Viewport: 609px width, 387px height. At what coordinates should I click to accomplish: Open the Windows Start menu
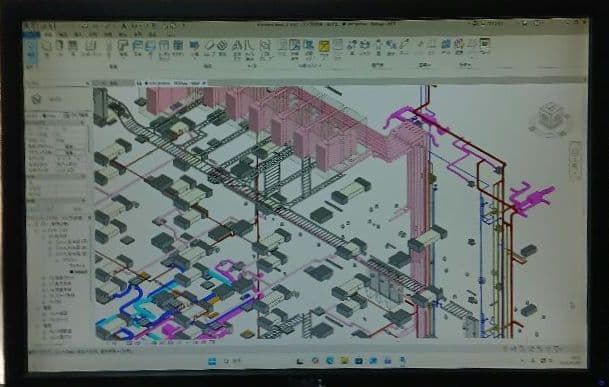click(x=212, y=362)
